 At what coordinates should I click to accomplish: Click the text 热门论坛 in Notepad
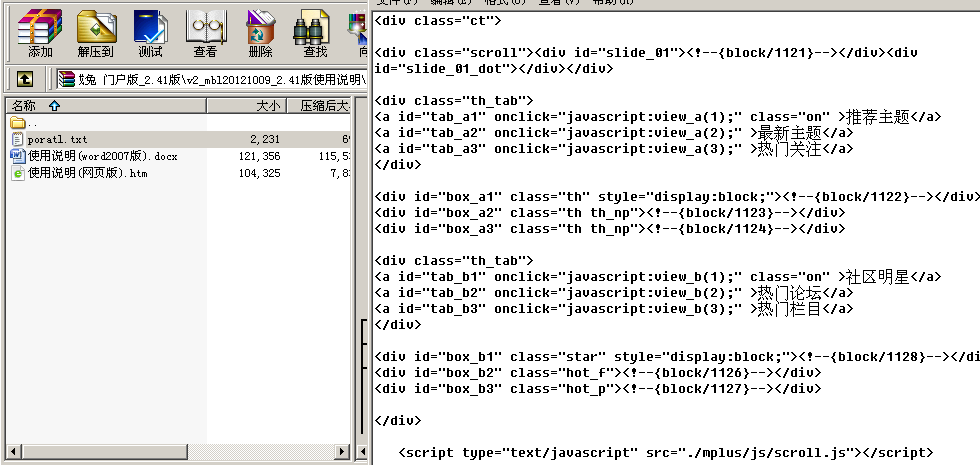(x=789, y=292)
